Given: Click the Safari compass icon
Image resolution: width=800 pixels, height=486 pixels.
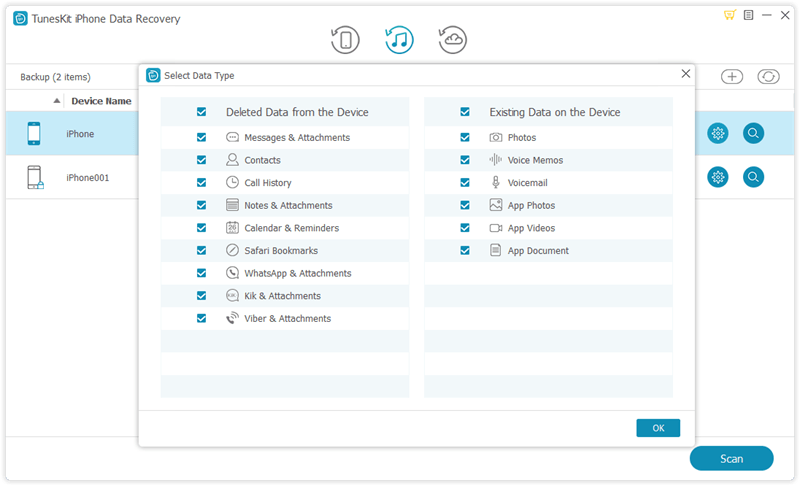Looking at the screenshot, I should 232,250.
